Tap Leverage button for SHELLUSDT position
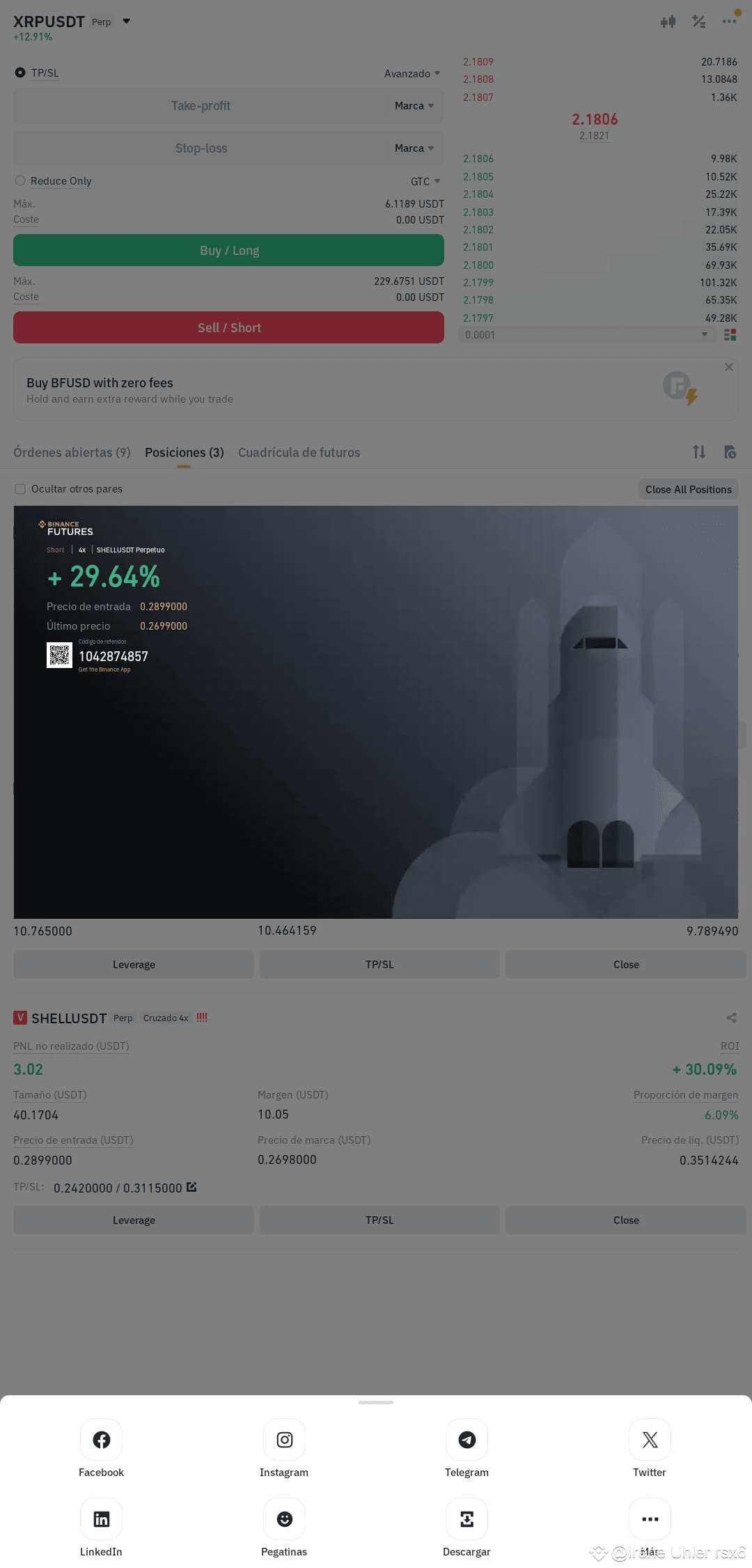752x1568 pixels. coord(134,1220)
